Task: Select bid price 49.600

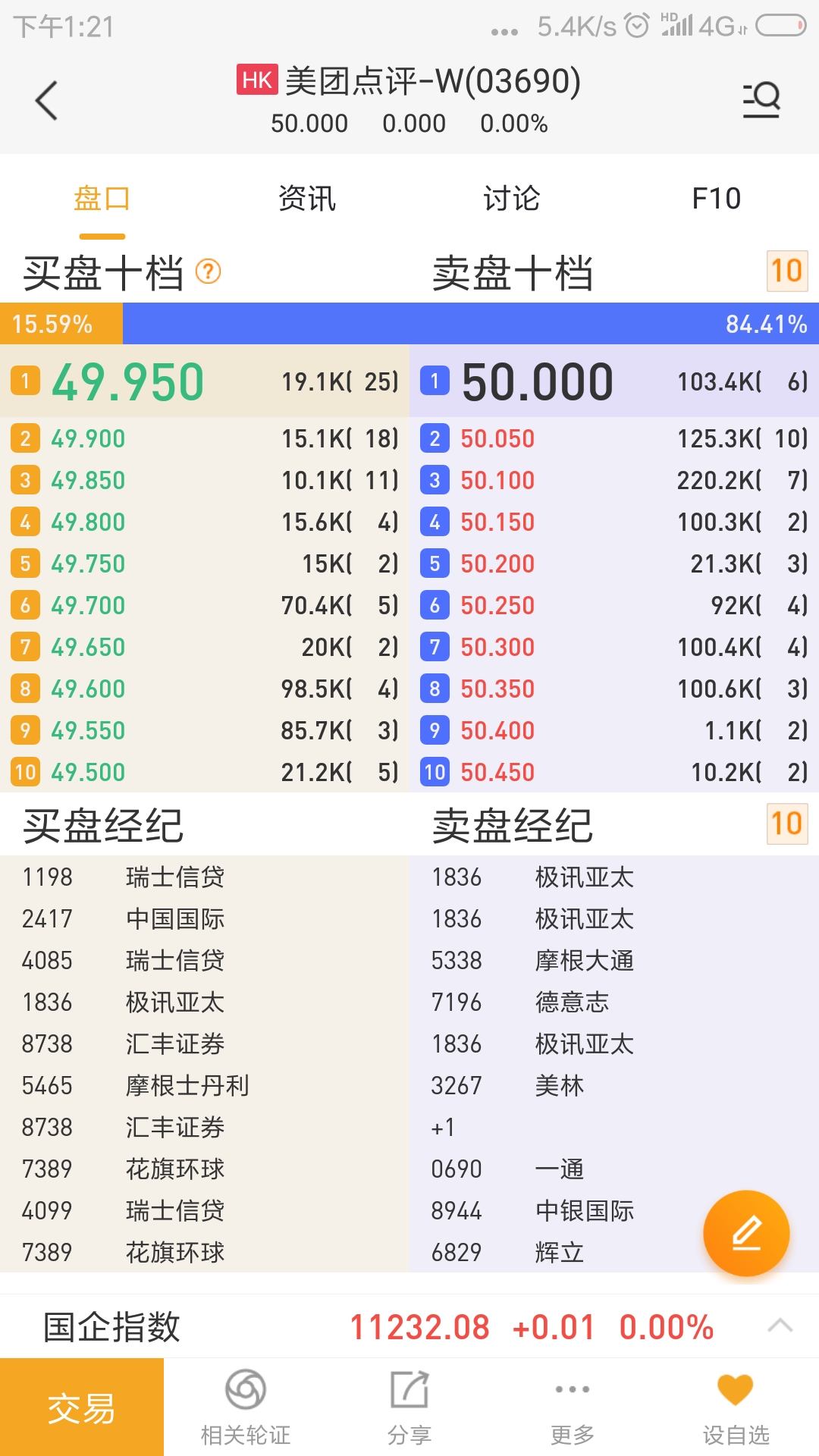Action: coord(88,689)
